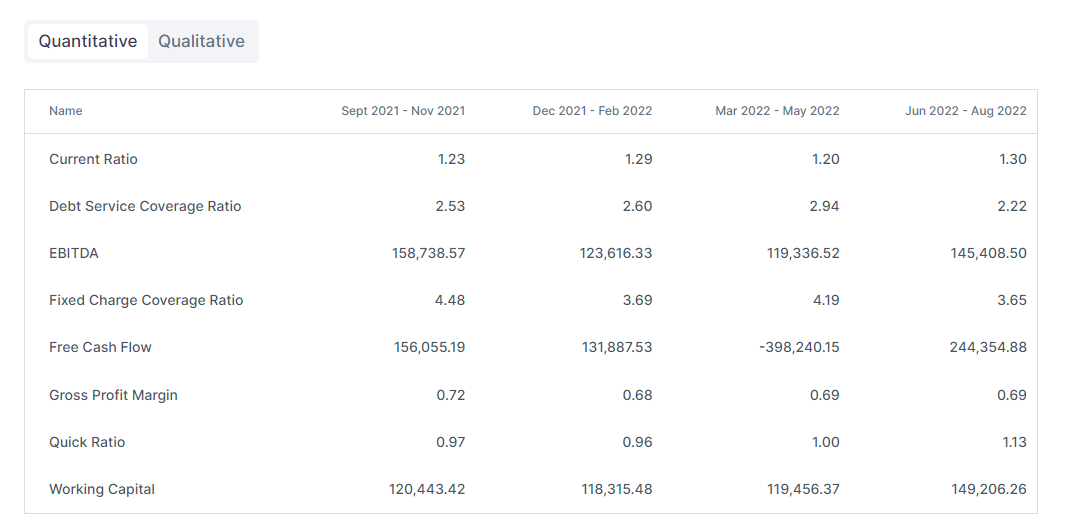The image size is (1068, 526).
Task: Switch to the Qualitative tab
Action: coord(201,41)
